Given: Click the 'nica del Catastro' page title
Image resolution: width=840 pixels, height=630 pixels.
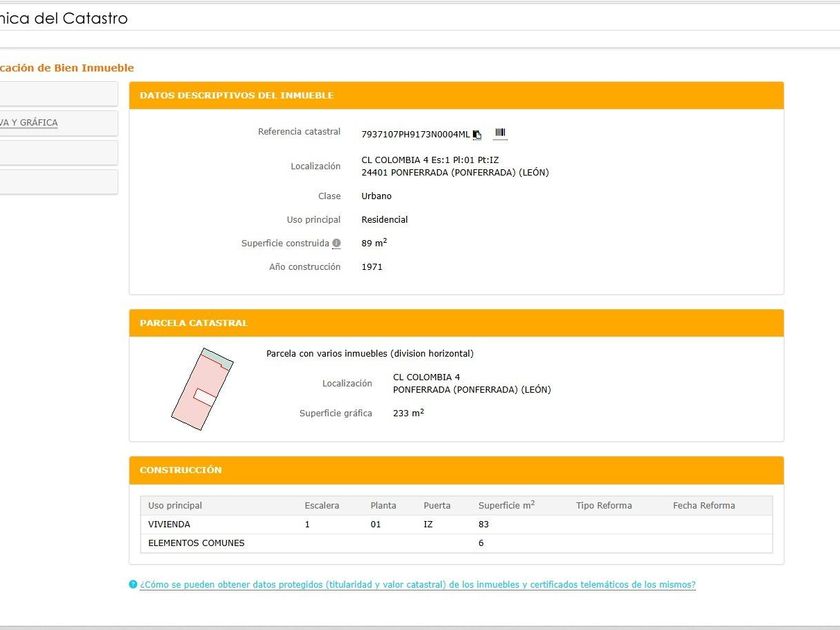Looking at the screenshot, I should 64,18.
